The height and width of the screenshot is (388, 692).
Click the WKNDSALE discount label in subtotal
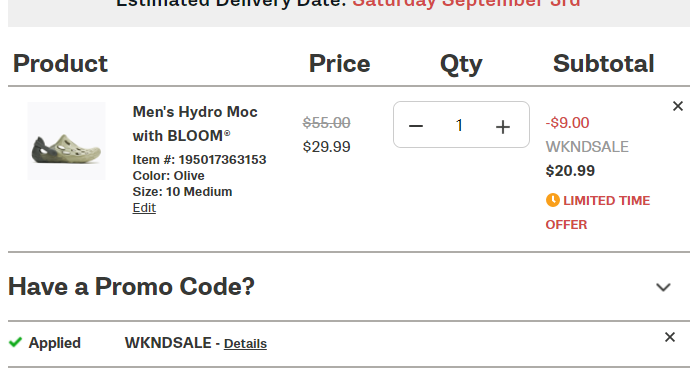pos(587,147)
